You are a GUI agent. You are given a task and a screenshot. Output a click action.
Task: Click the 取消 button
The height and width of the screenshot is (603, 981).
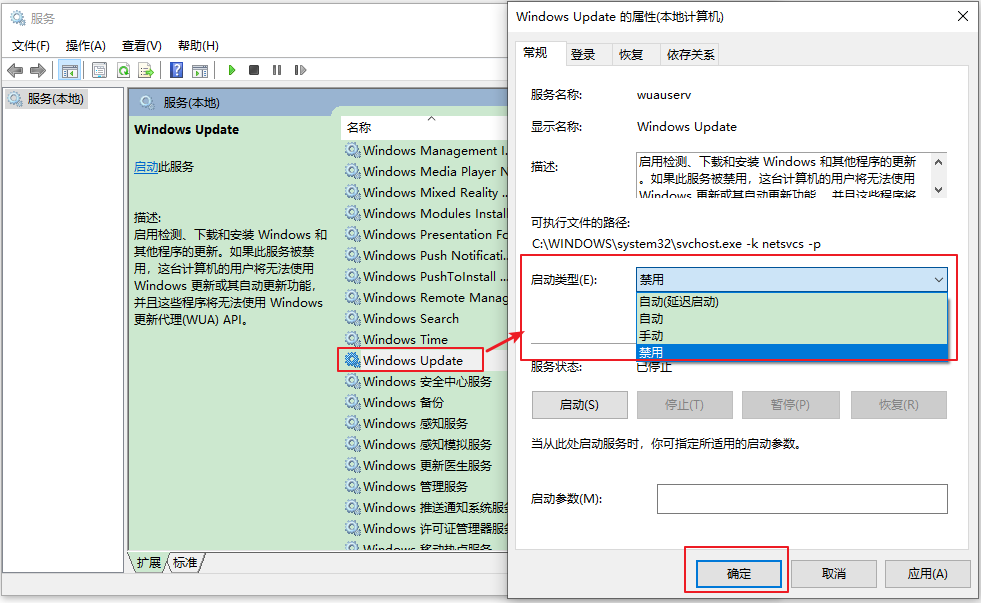coord(833,574)
